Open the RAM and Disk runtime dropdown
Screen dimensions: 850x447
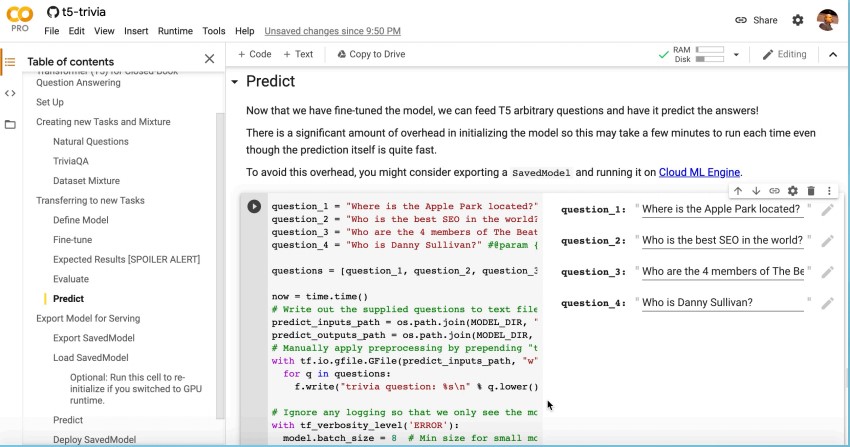coord(737,55)
